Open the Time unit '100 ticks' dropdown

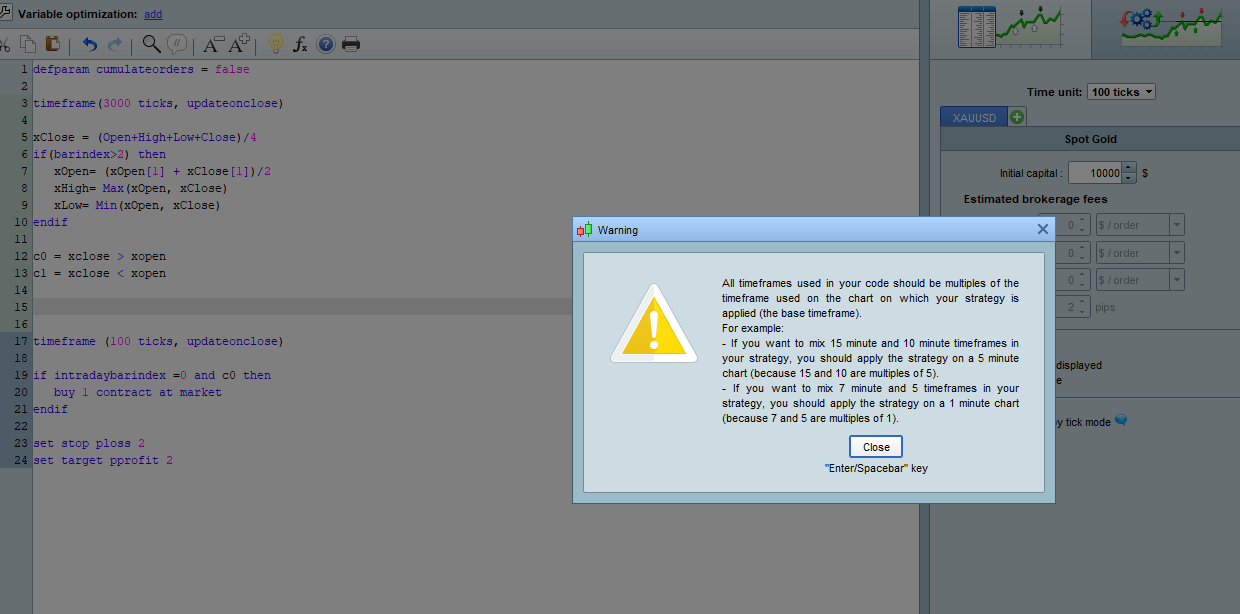point(1121,92)
